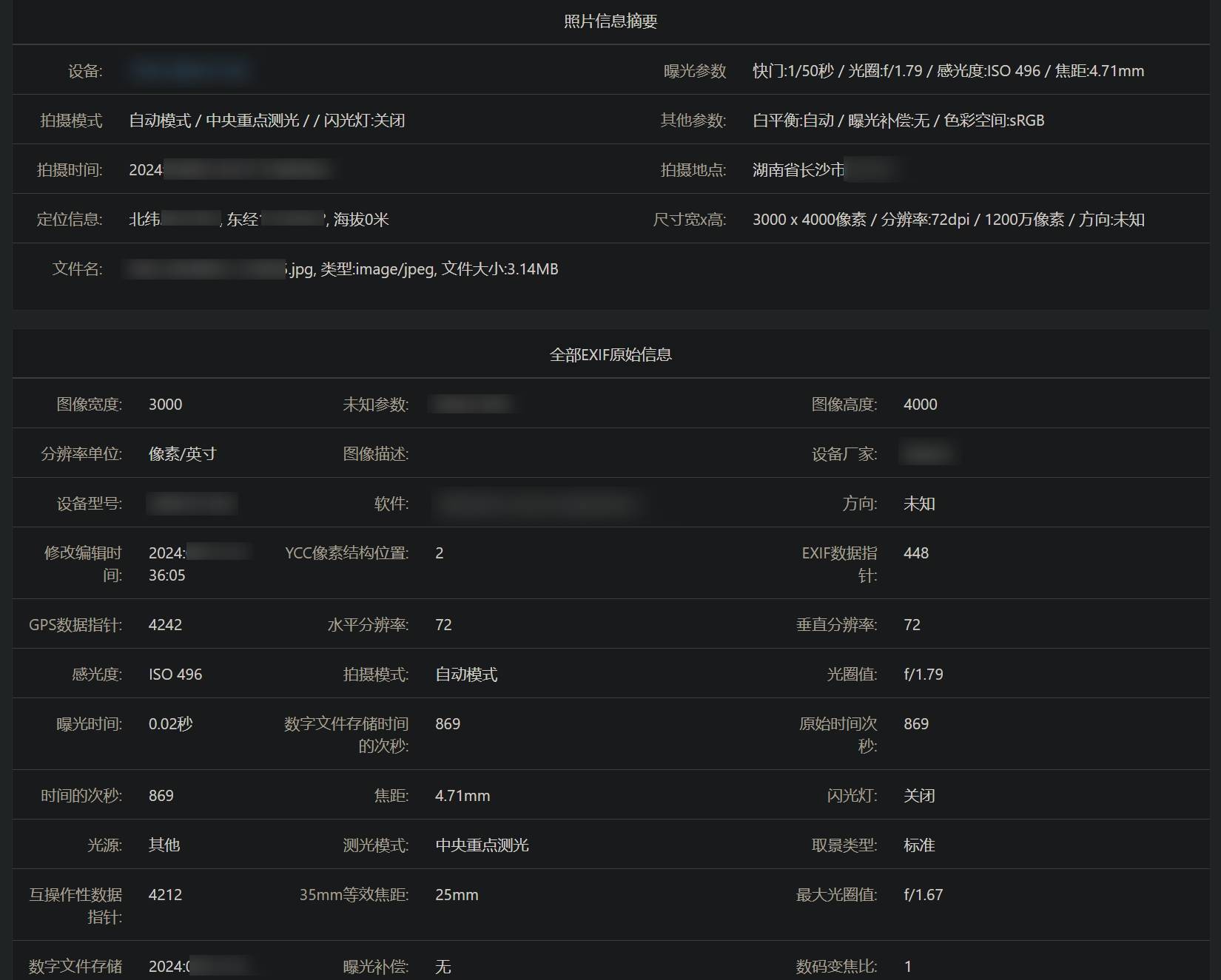Select the 图像宽度 value 3000
1221x980 pixels.
coord(165,405)
